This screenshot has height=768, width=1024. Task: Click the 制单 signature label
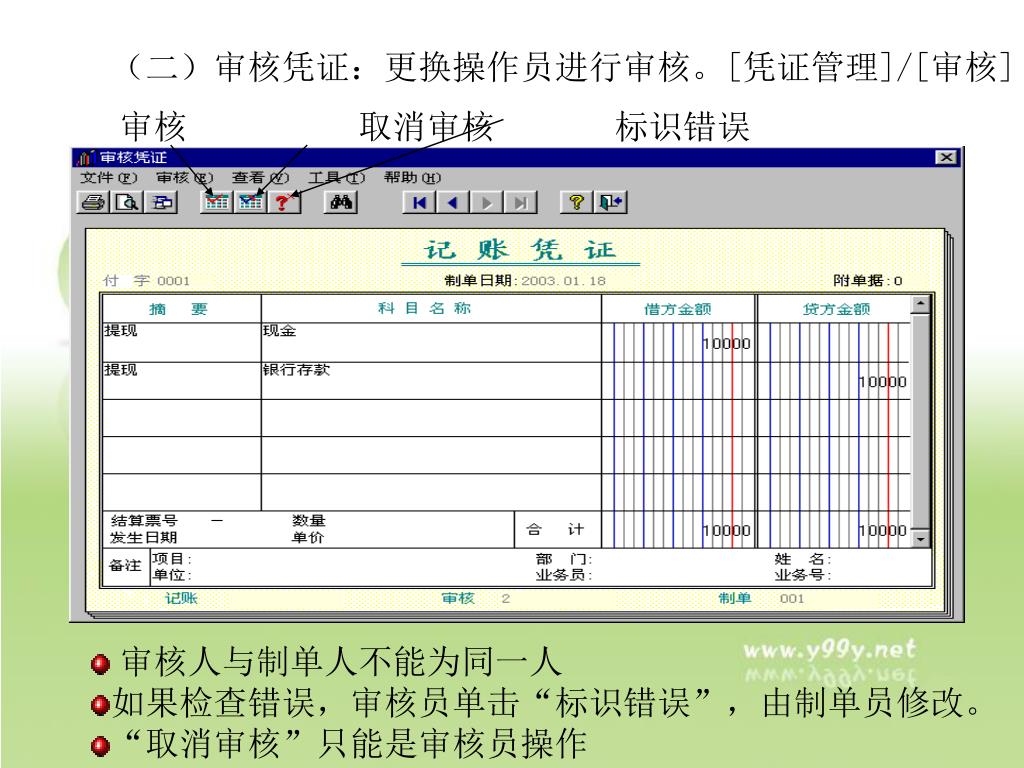735,598
